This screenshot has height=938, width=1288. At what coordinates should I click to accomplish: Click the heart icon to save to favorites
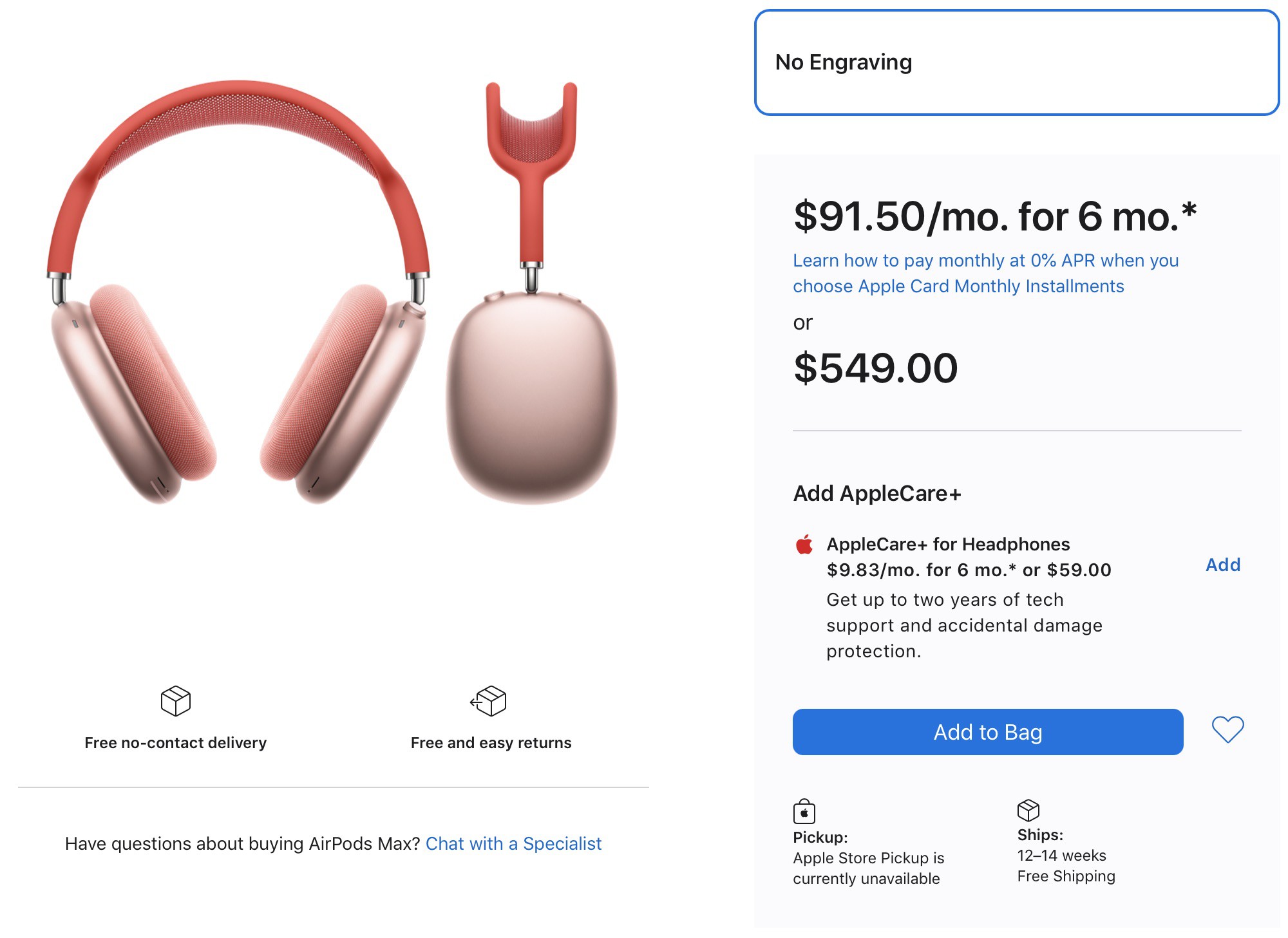[1229, 730]
